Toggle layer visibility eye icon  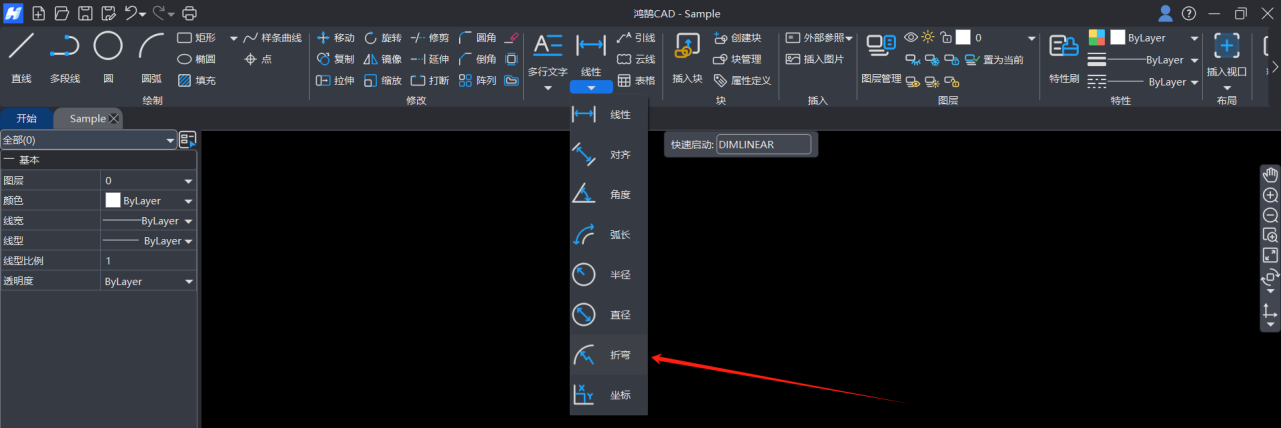coord(911,37)
